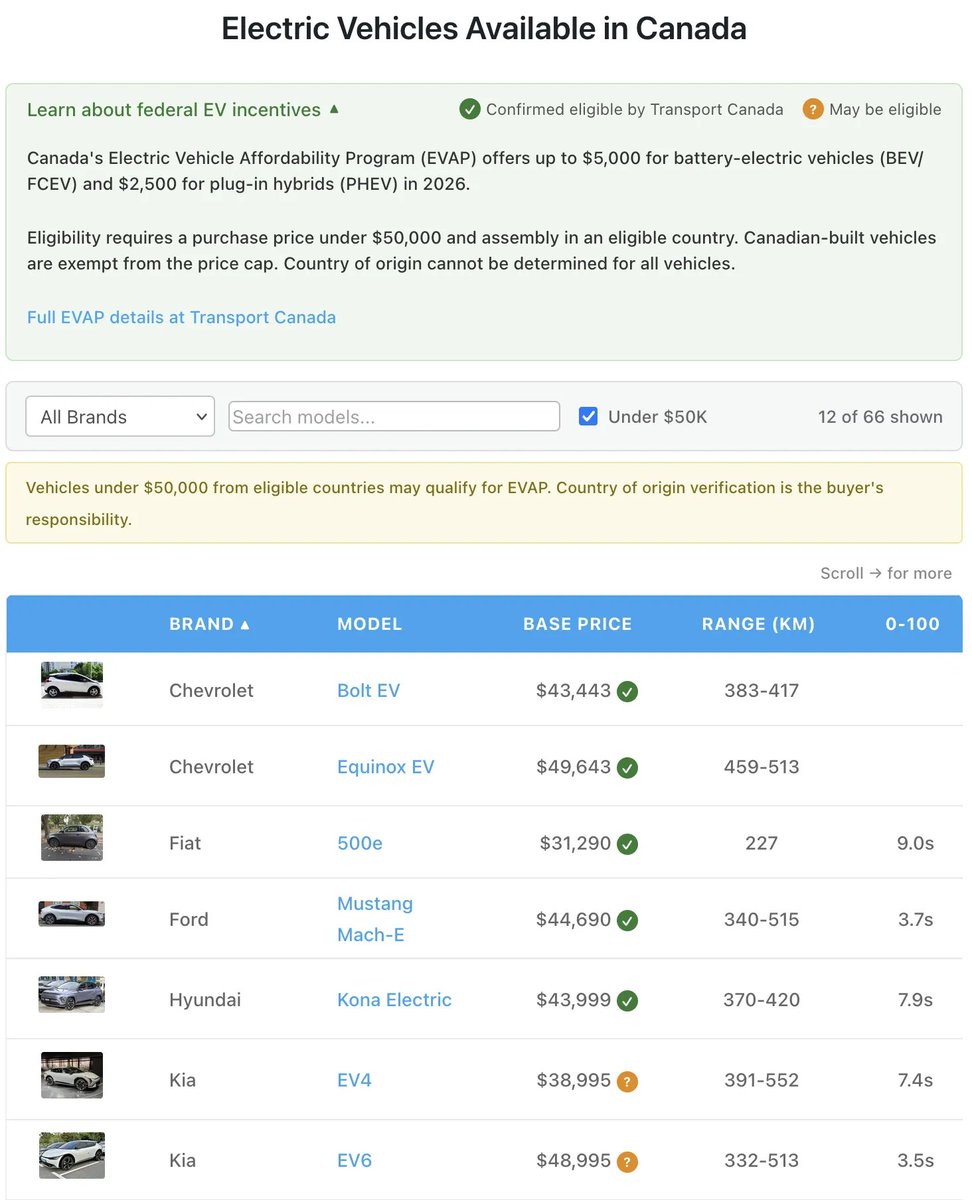This screenshot has height=1200, width=972.
Task: Click the Kia EV4 car thumbnail
Action: point(72,1075)
